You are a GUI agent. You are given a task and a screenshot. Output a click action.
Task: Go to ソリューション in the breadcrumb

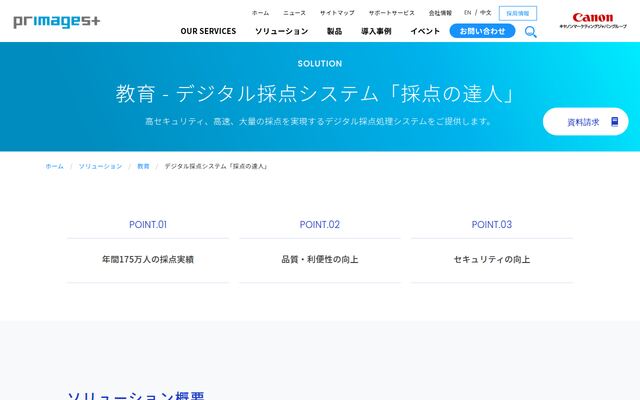click(x=100, y=166)
